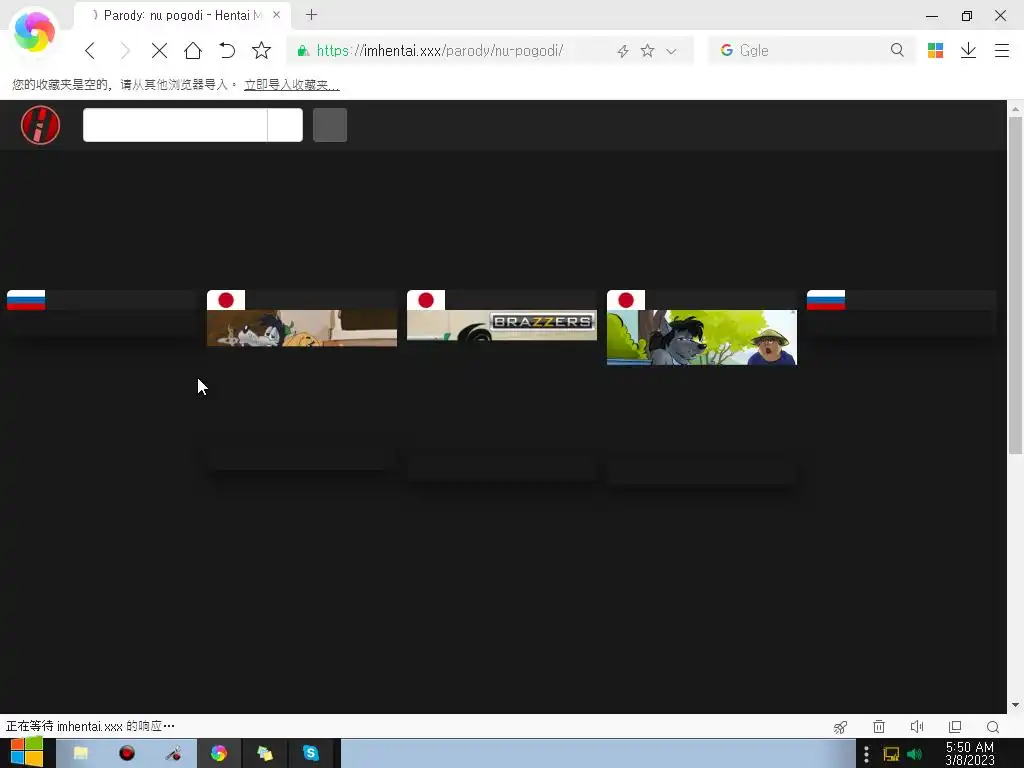1024x768 pixels.
Task: Switch to the browser taskbar icon
Action: [219, 754]
